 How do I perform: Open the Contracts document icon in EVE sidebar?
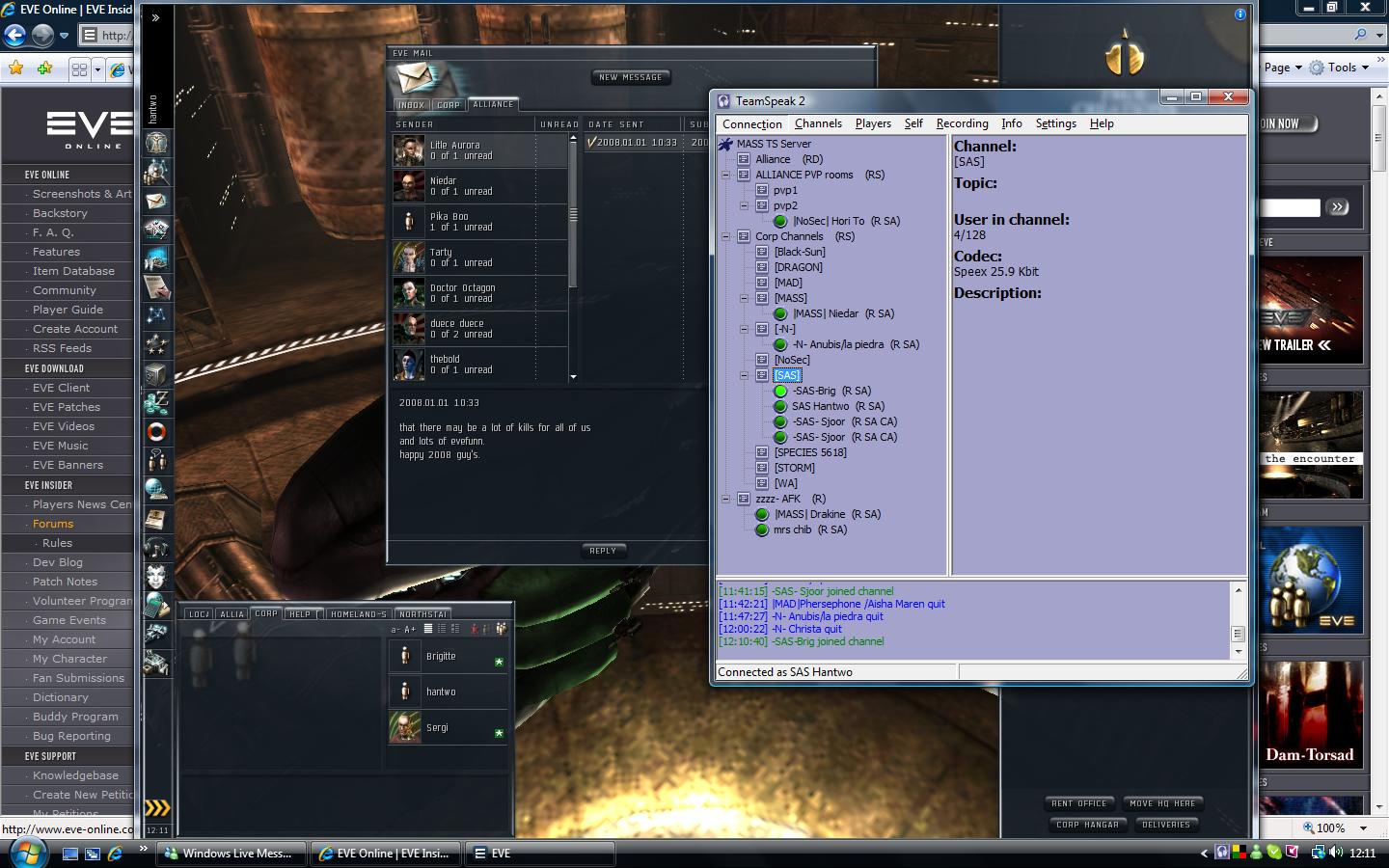coord(157,286)
